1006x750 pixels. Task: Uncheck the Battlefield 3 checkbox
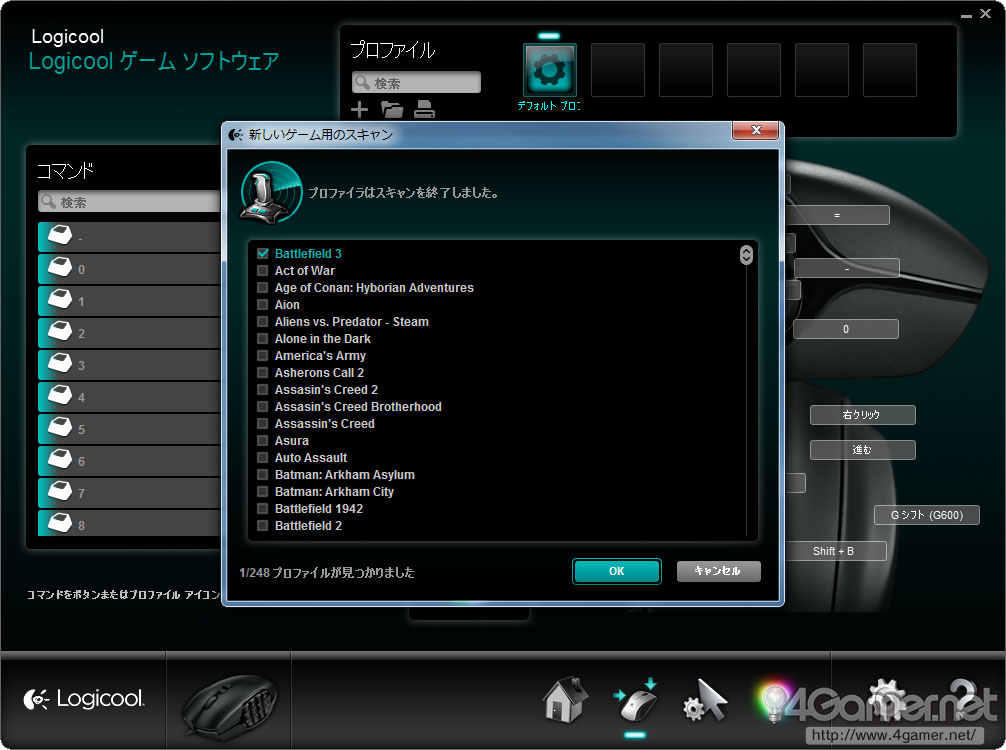[262, 253]
